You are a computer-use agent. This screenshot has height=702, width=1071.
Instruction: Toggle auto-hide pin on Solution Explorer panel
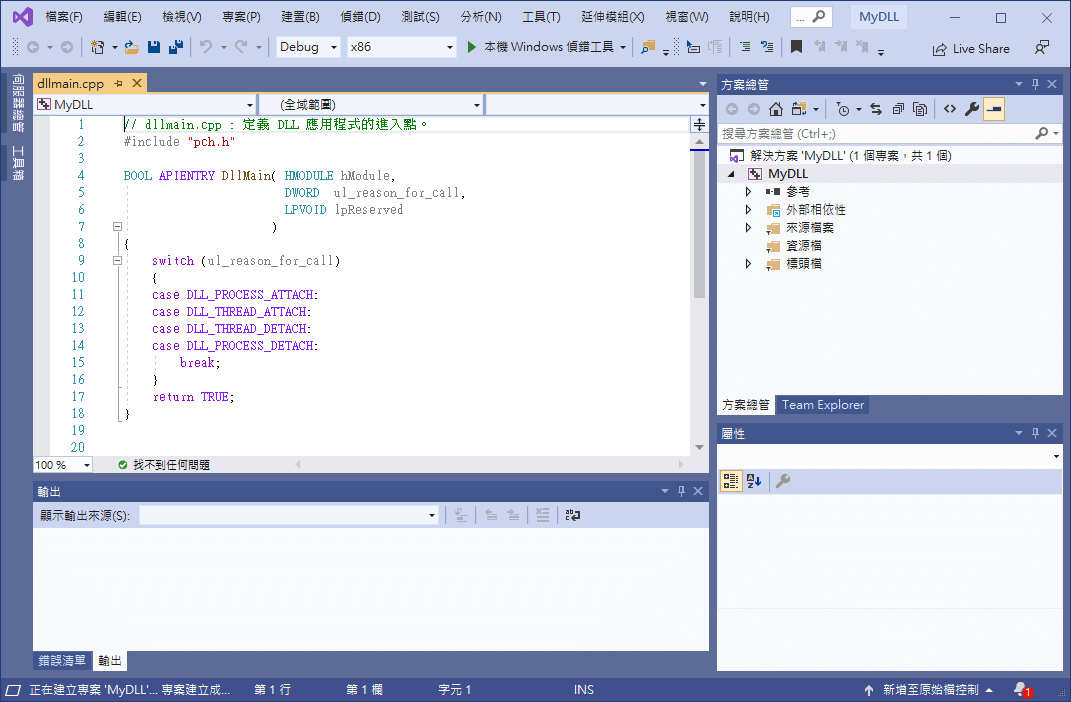coord(1035,84)
